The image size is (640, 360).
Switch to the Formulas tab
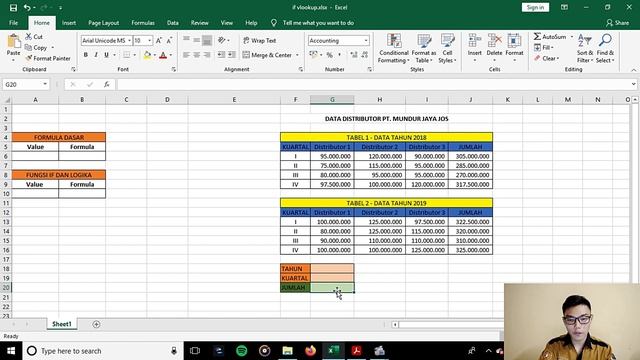tap(143, 23)
